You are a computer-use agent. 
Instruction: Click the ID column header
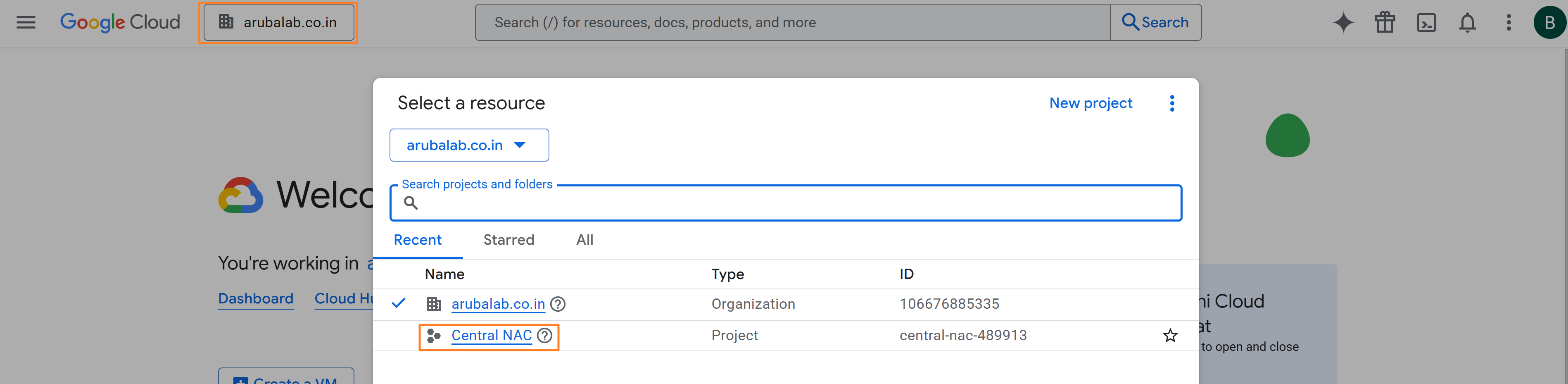click(x=906, y=274)
